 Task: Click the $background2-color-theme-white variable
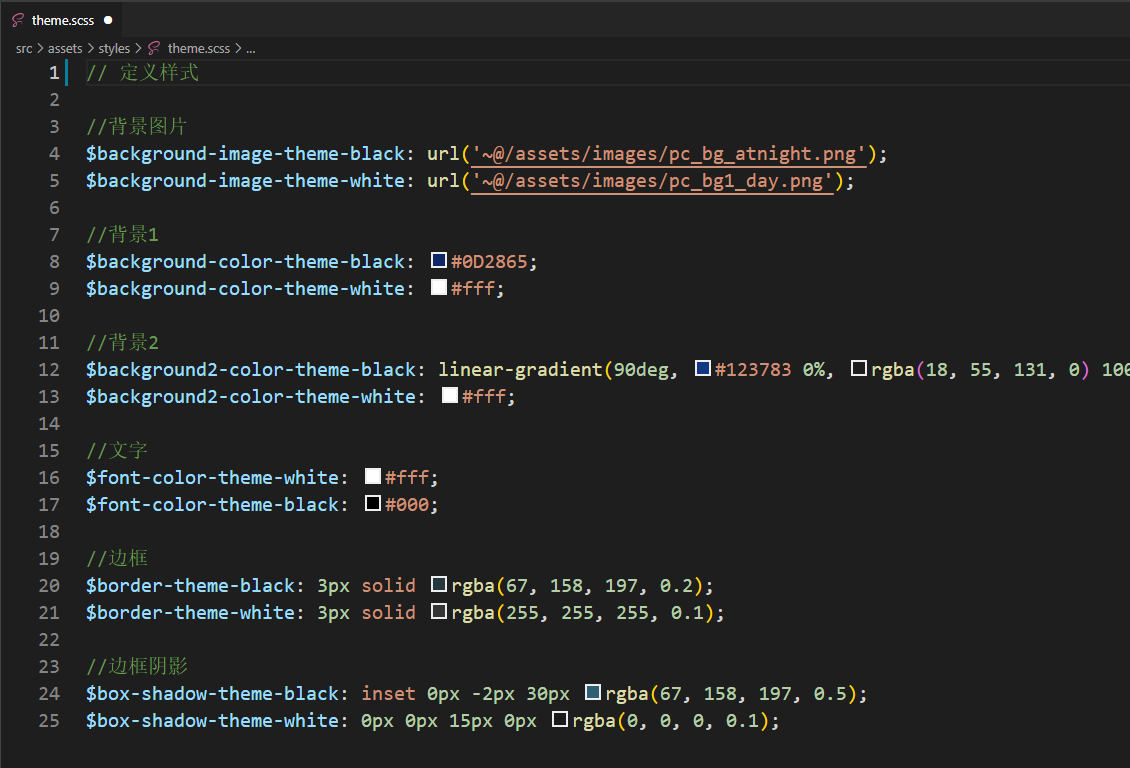click(251, 397)
